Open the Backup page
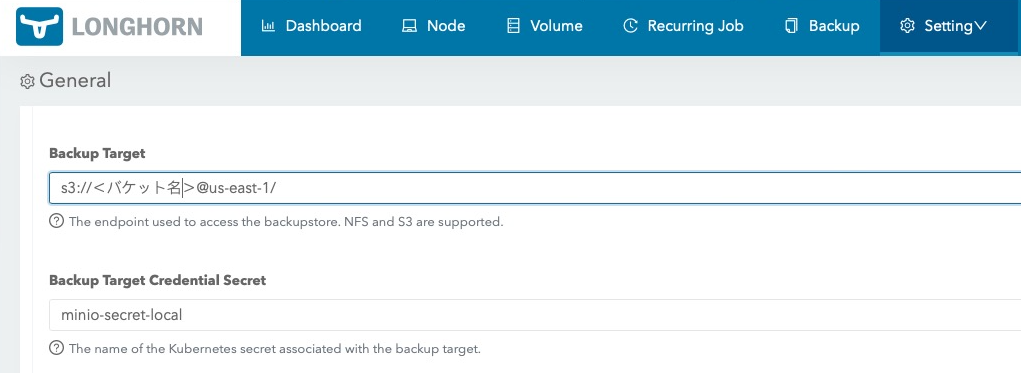 (822, 26)
